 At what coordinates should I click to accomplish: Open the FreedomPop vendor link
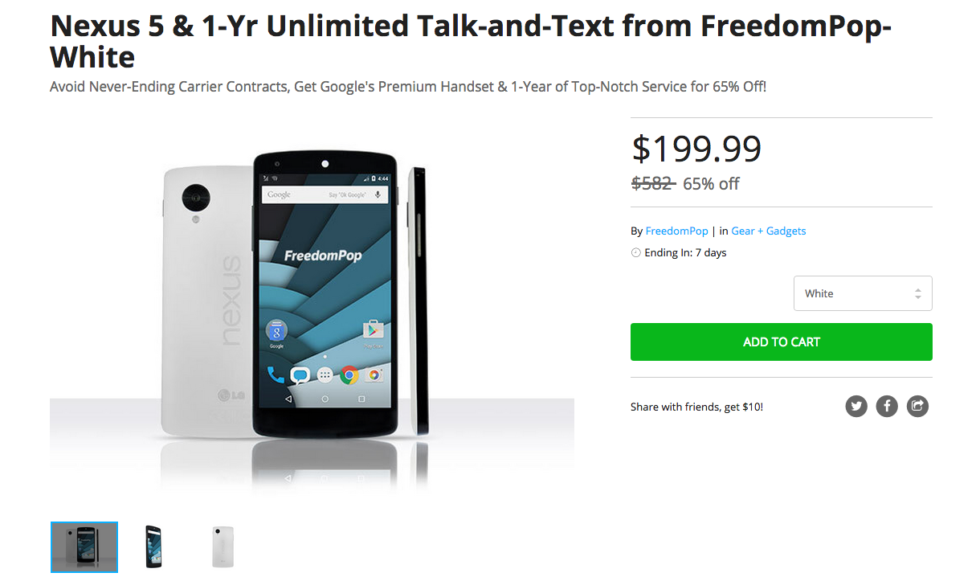click(x=677, y=231)
